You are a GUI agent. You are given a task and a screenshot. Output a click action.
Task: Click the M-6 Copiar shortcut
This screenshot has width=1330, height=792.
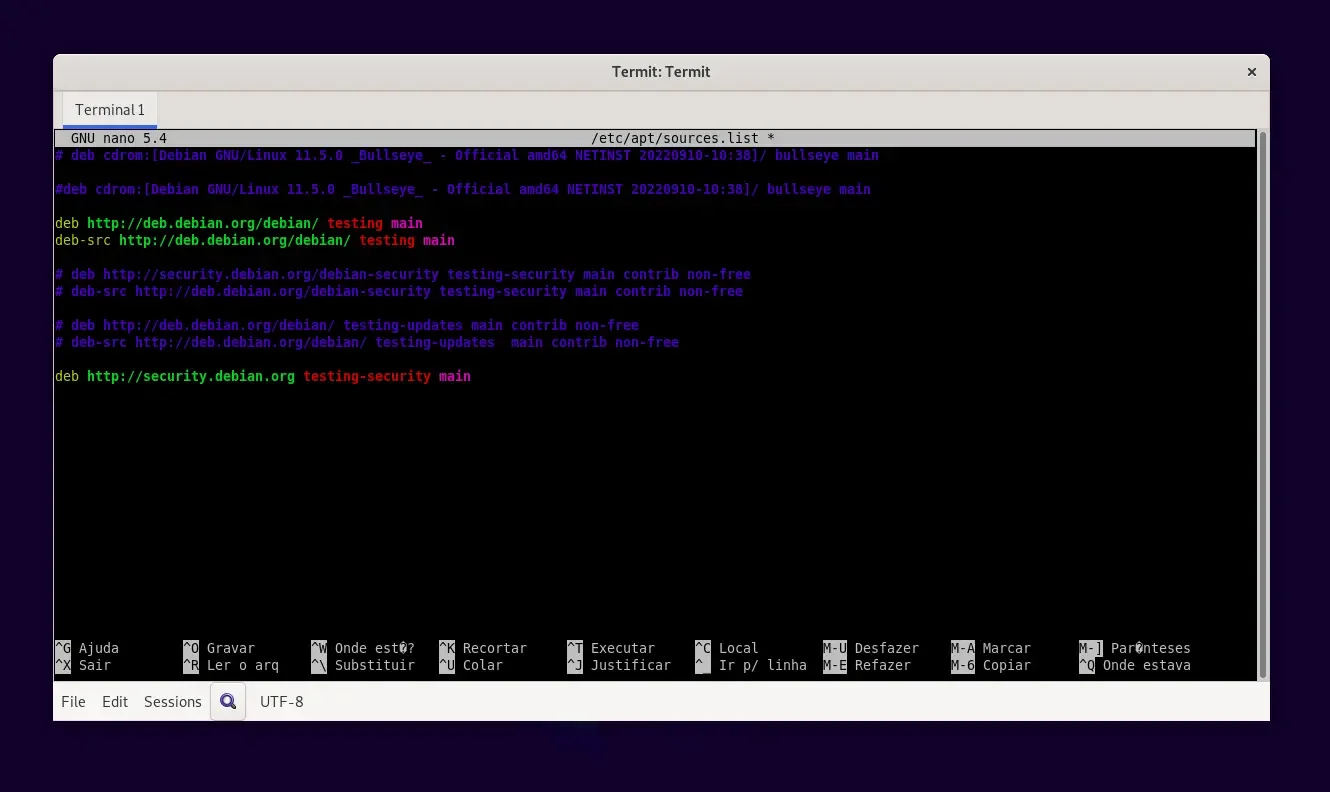click(x=991, y=665)
